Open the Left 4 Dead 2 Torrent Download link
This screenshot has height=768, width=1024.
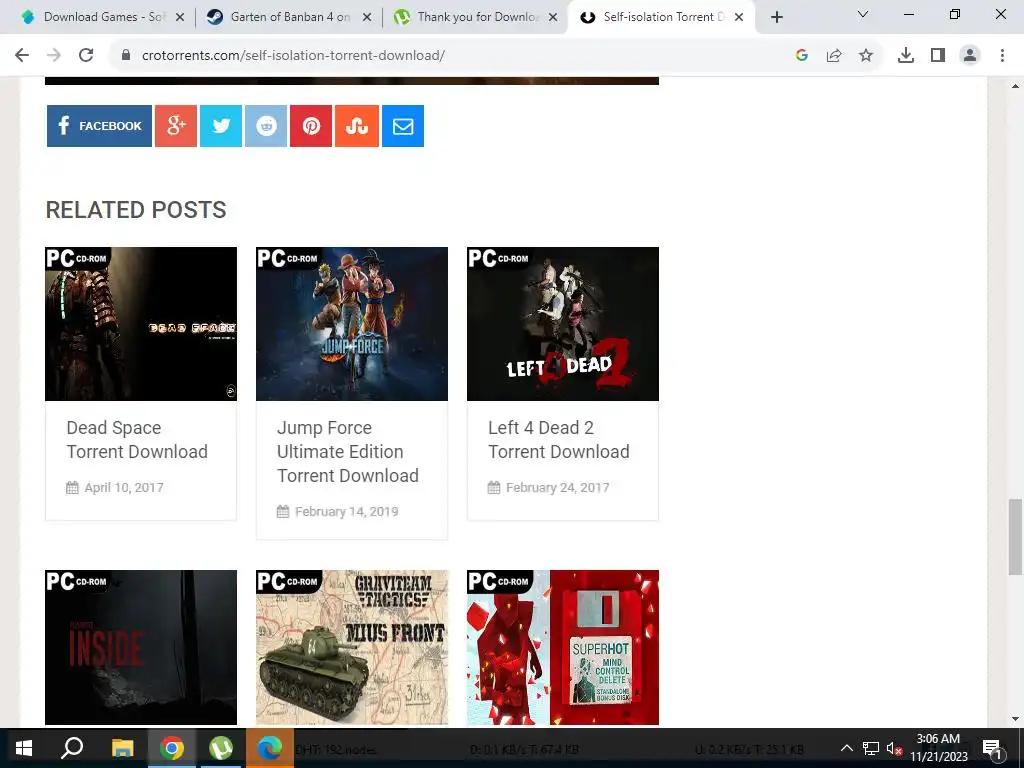559,440
